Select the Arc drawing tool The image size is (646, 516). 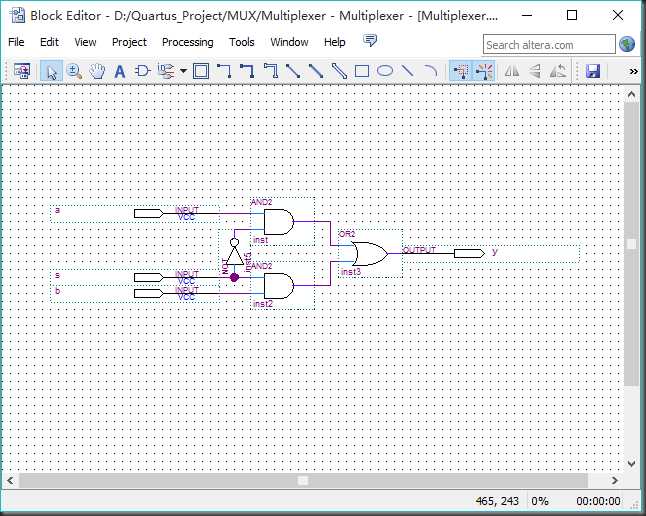pos(431,71)
